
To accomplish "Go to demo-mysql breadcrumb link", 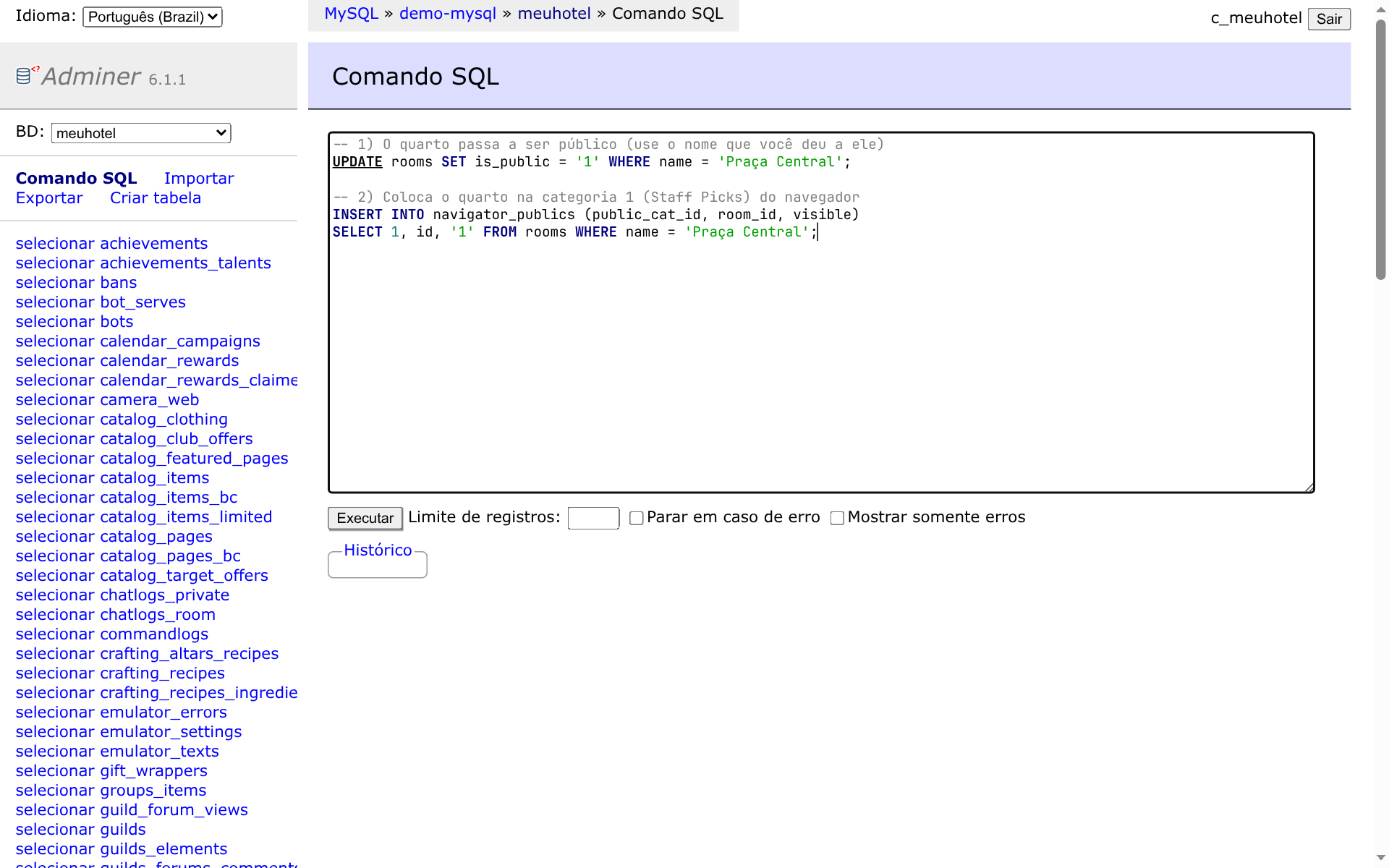I will (448, 14).
